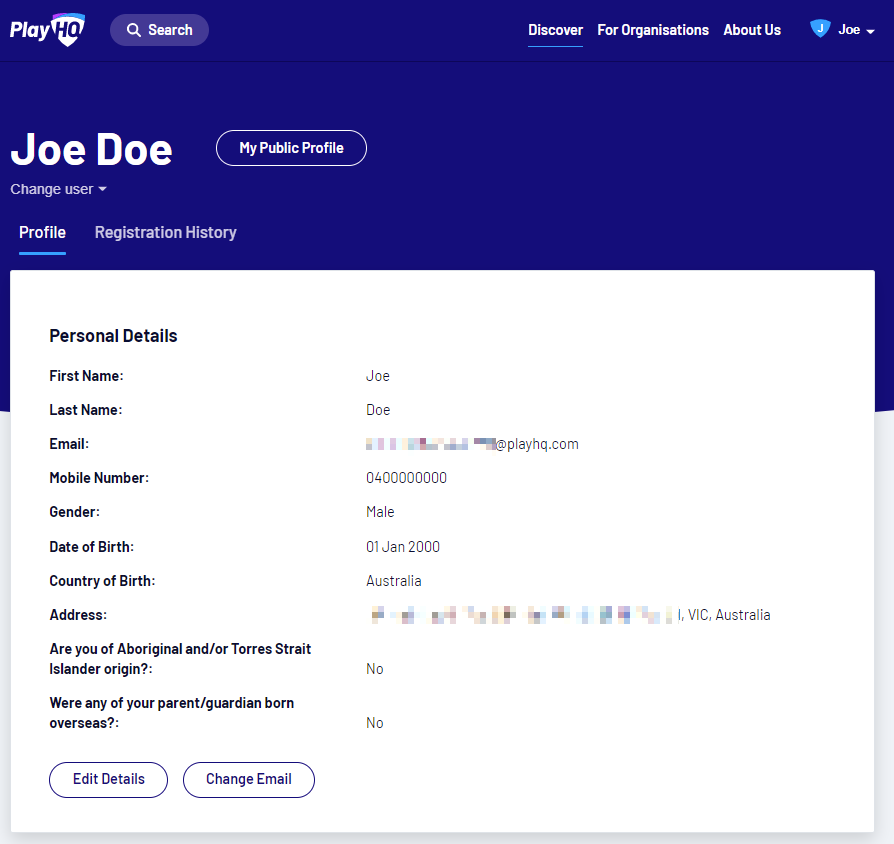Screen dimensions: 894x844
Task: Select About Us in the header
Action: (752, 30)
